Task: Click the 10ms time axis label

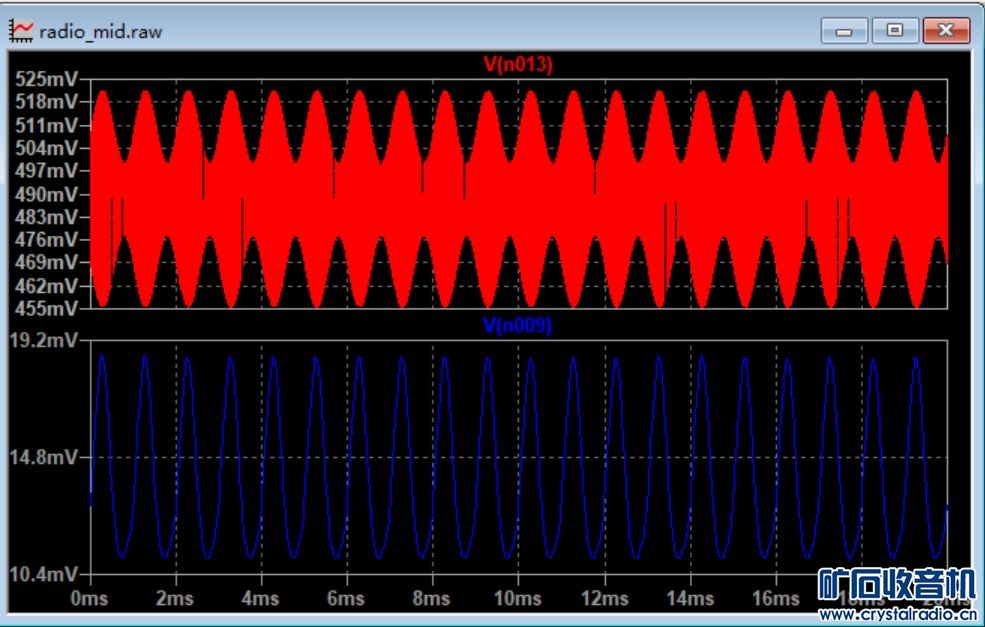Action: coord(517,598)
